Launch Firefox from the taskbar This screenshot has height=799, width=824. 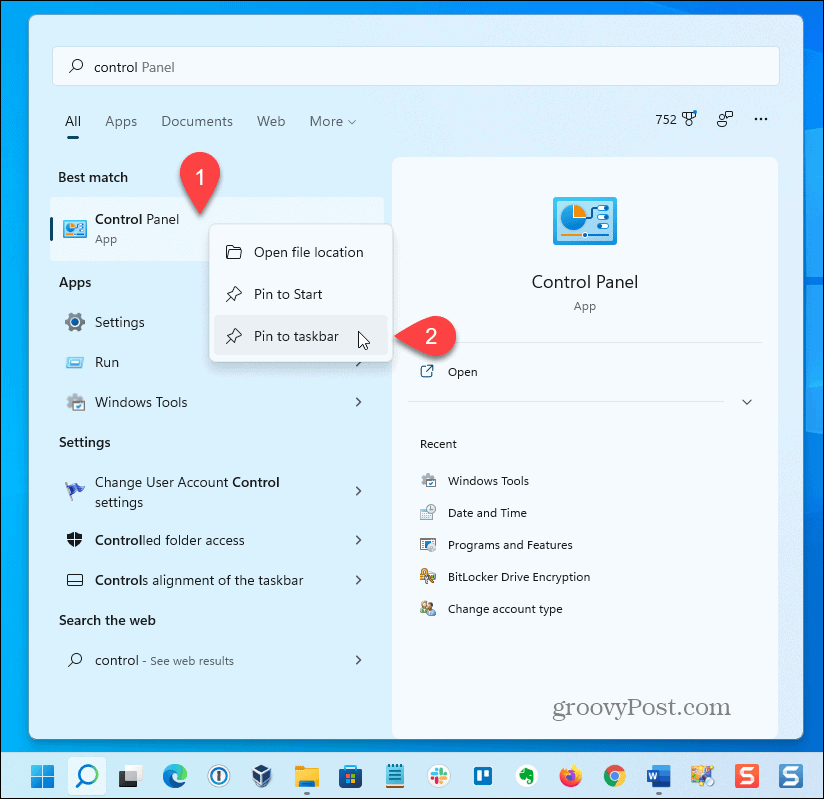[x=570, y=775]
